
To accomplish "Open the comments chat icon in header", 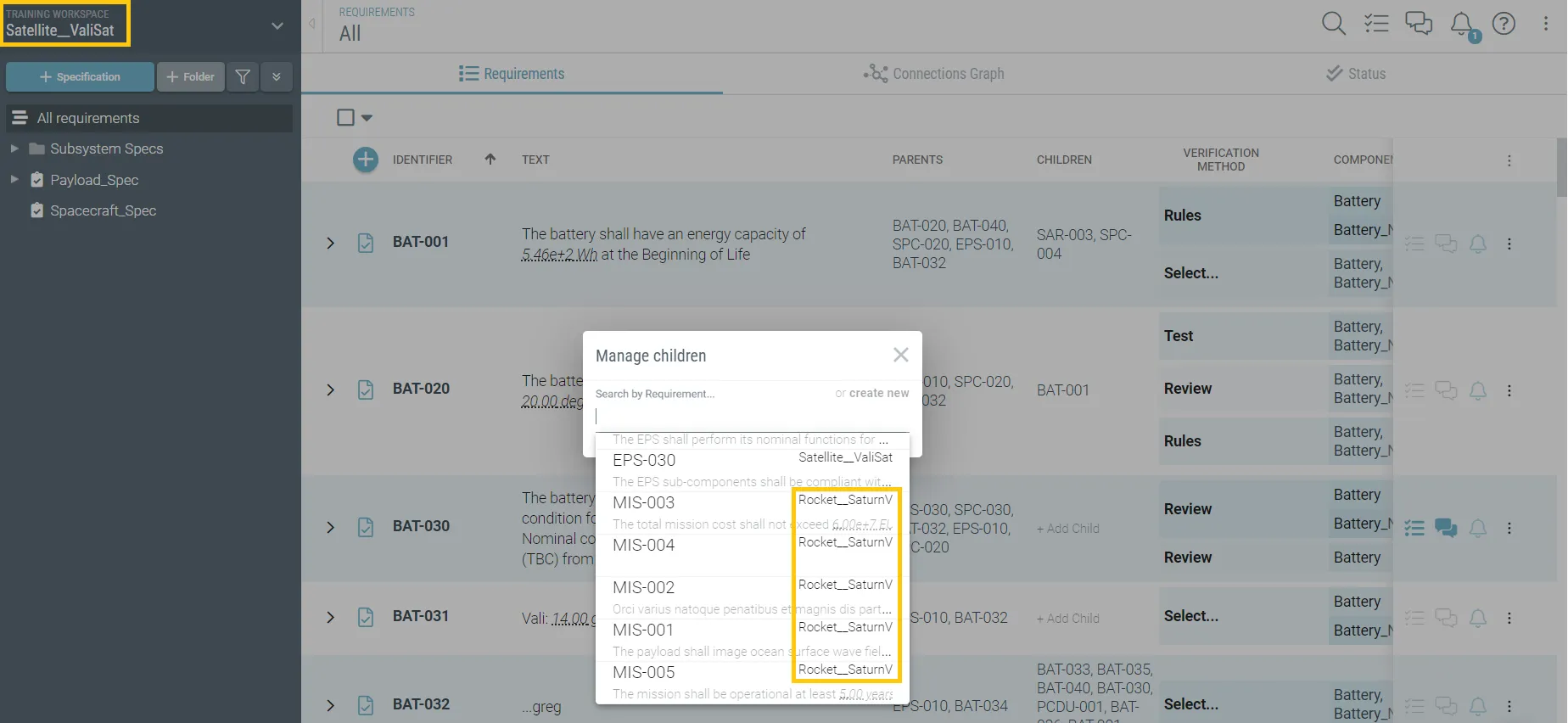I will point(1419,24).
